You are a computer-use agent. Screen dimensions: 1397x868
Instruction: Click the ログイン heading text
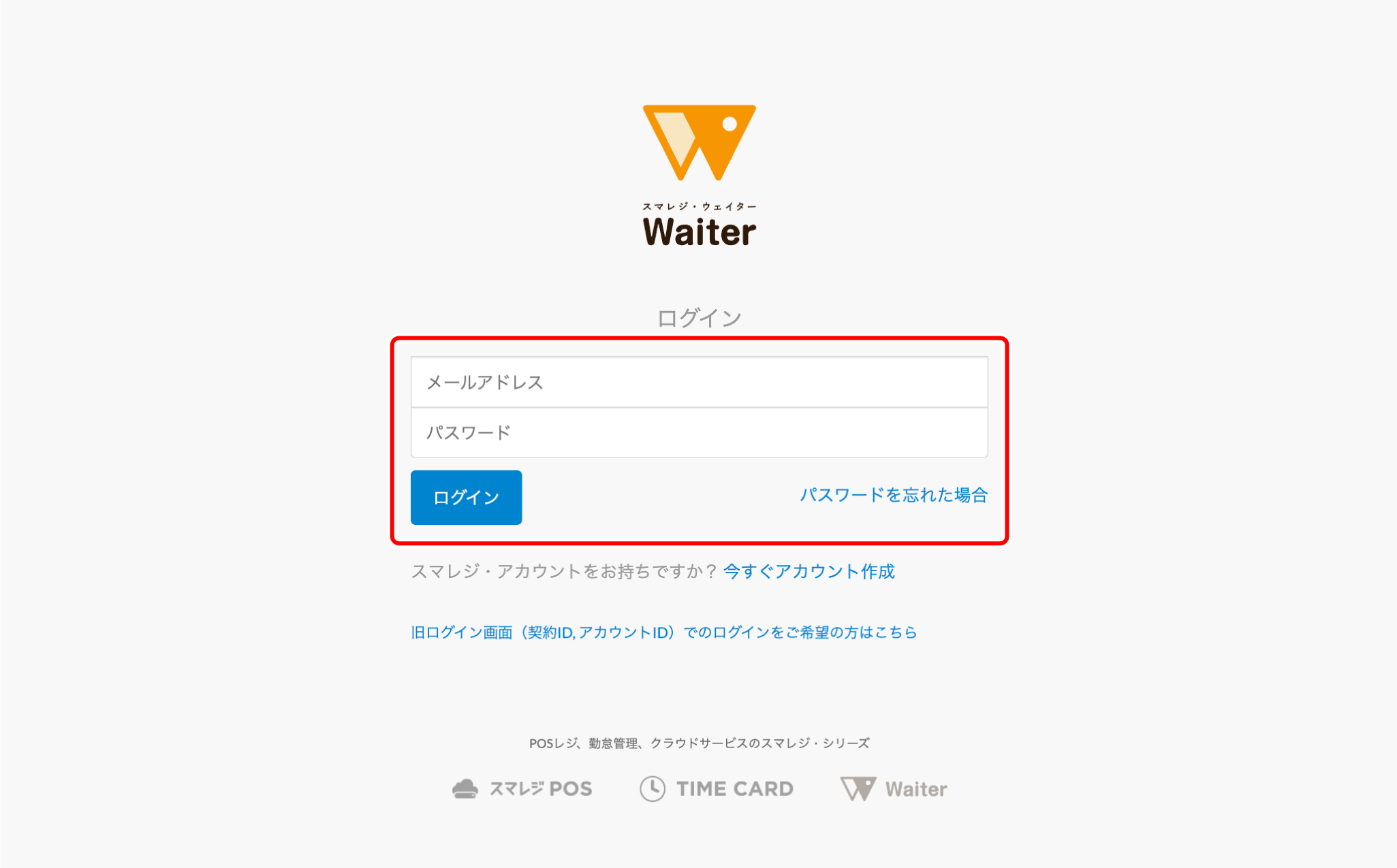click(699, 318)
